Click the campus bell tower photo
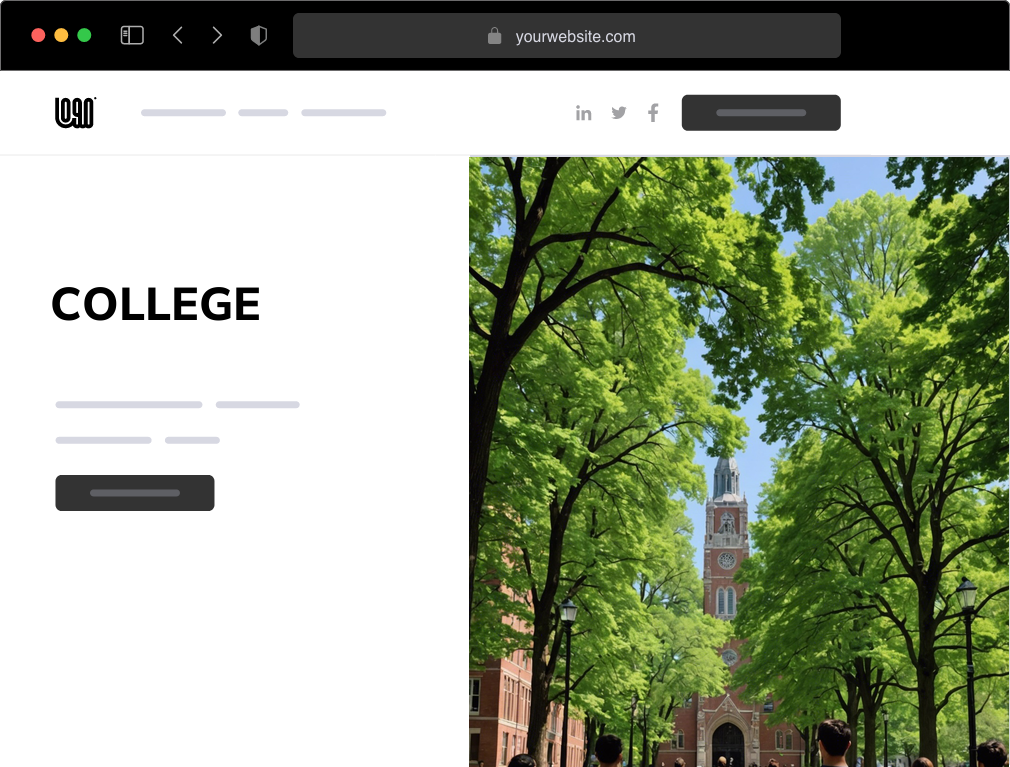1010x767 pixels. 739,460
